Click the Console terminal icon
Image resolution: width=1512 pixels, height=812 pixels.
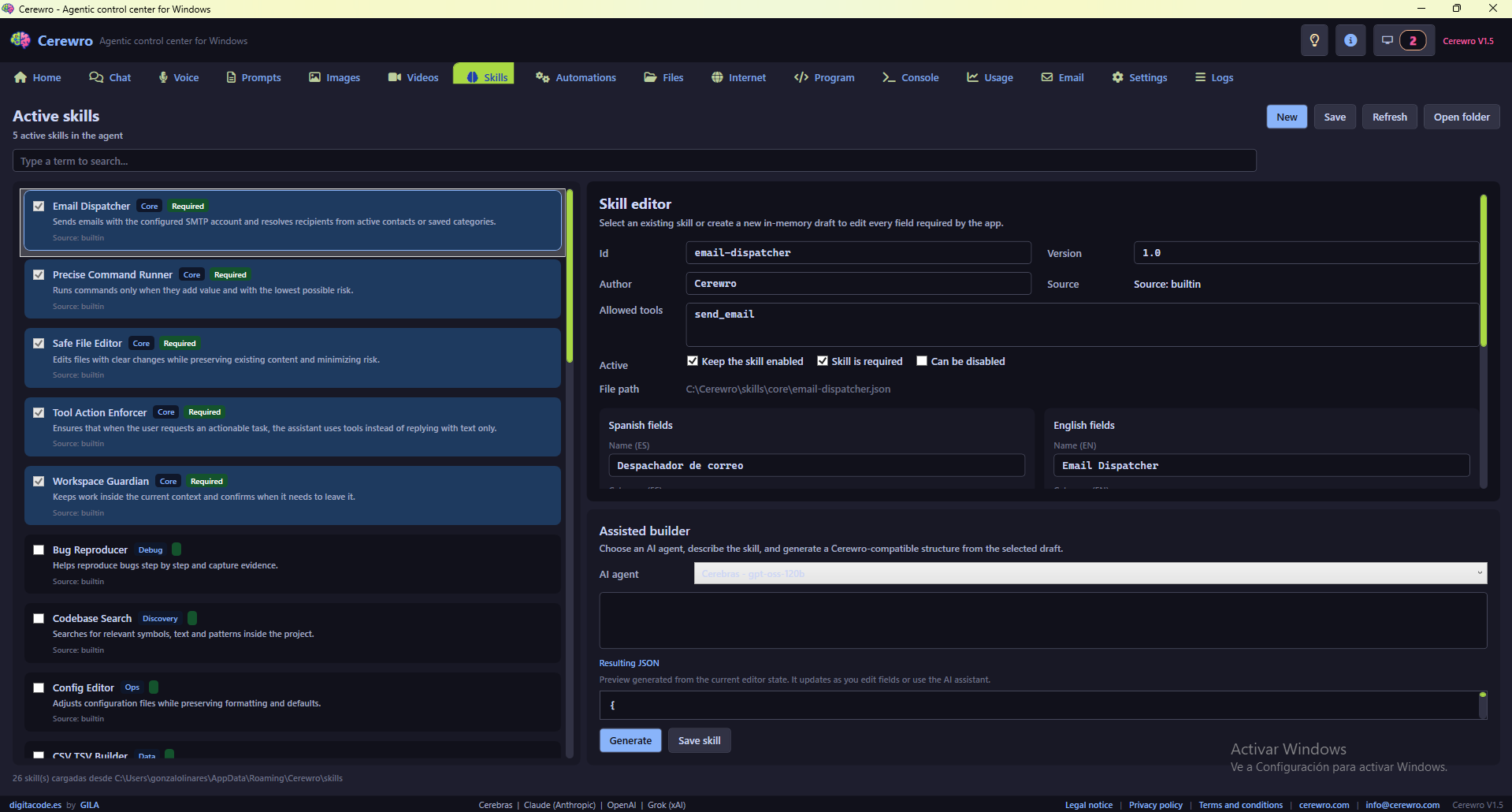[889, 77]
